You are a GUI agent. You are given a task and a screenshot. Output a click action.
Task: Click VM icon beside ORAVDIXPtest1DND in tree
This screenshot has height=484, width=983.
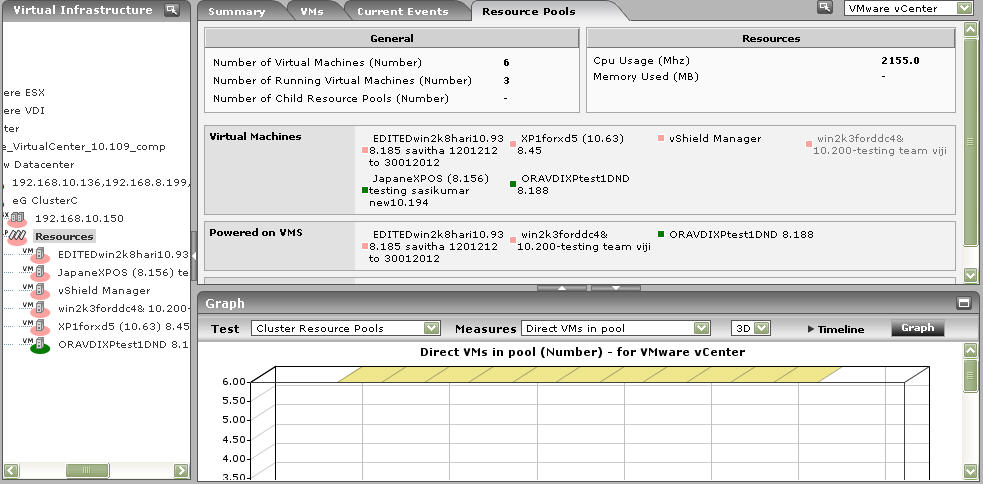pos(38,345)
